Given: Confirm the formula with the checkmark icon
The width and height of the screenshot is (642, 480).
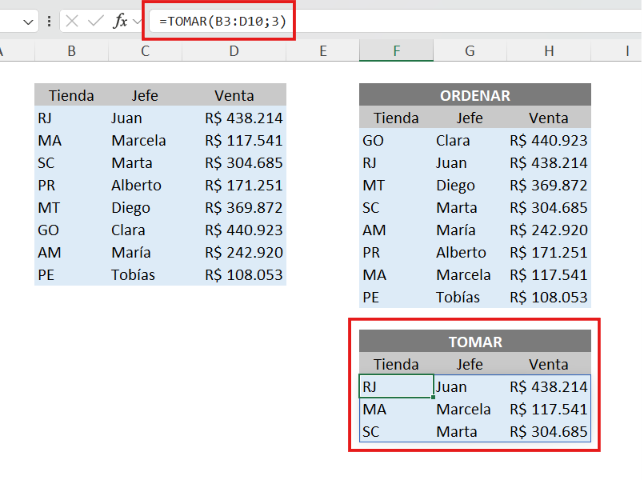Looking at the screenshot, I should tap(96, 21).
